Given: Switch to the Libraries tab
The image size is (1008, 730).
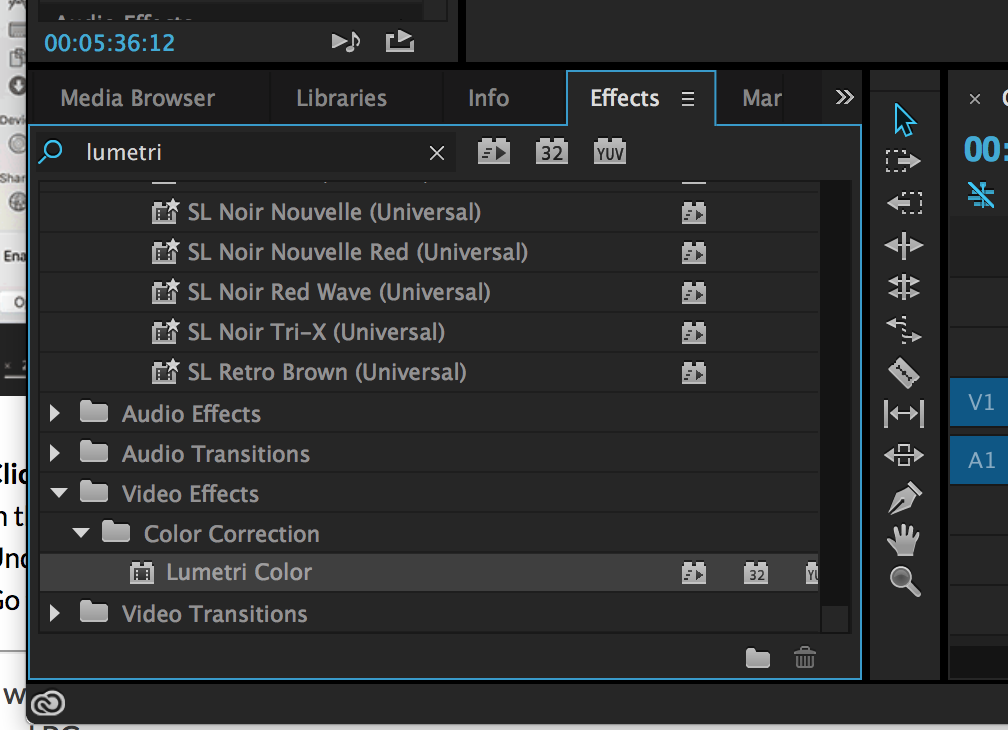Looking at the screenshot, I should 341,98.
